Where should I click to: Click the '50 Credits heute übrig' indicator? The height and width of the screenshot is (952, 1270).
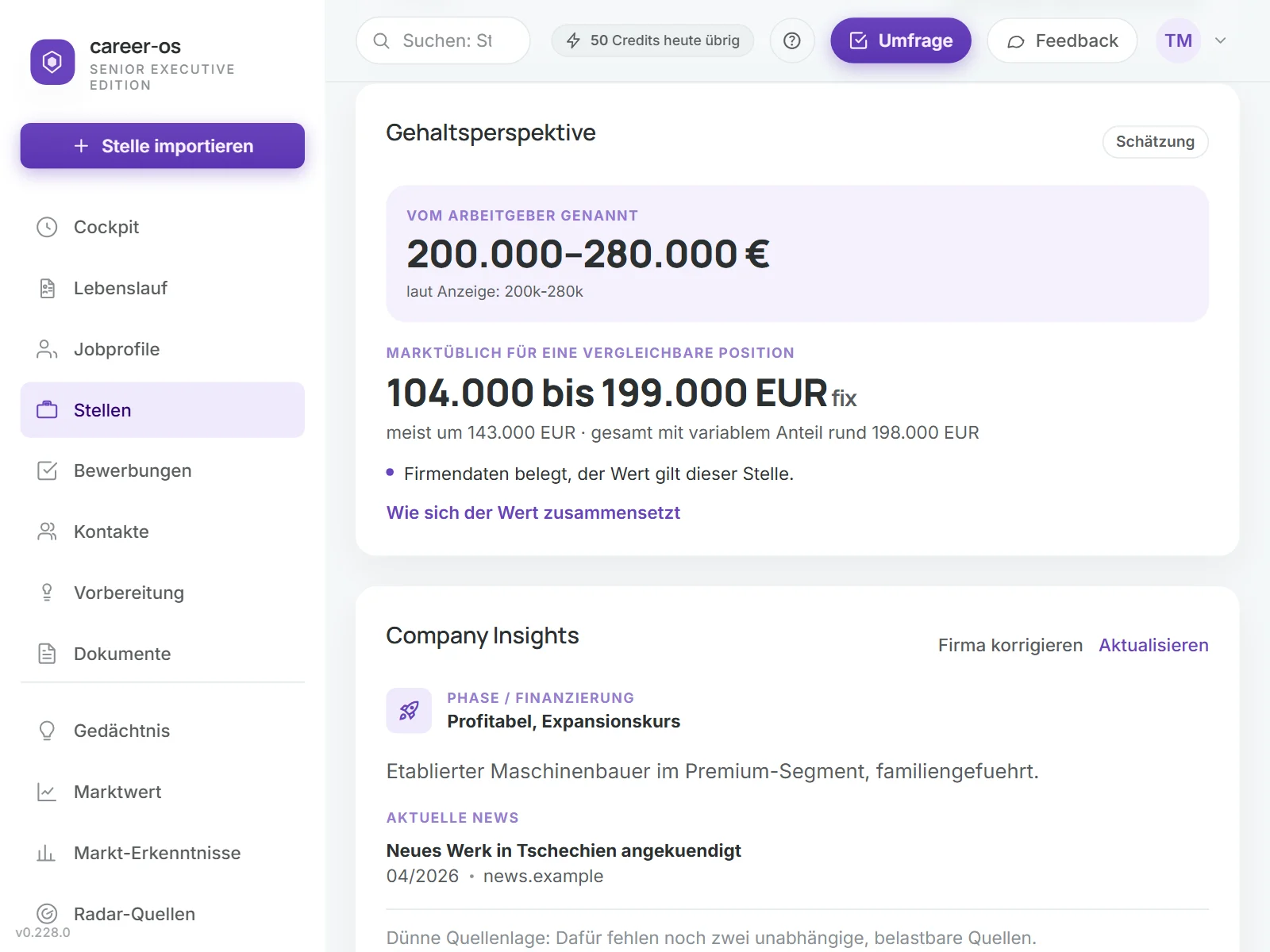(x=652, y=40)
